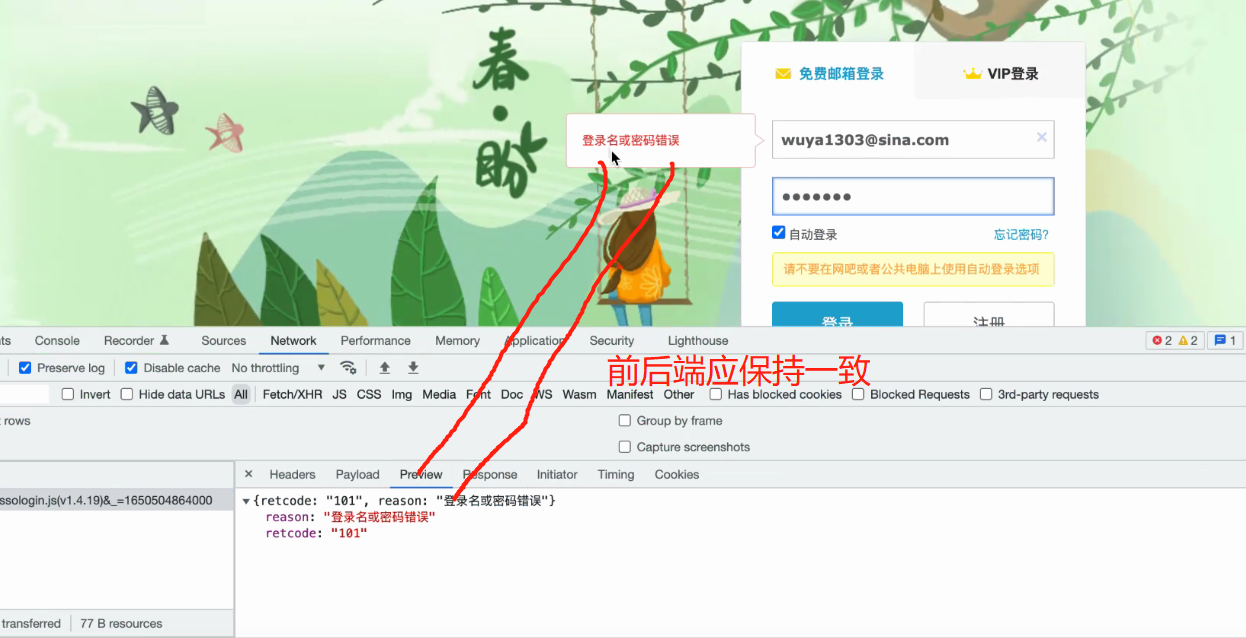Click the import HAR upload arrow icon
Viewport: 1246px width, 638px height.
click(384, 367)
